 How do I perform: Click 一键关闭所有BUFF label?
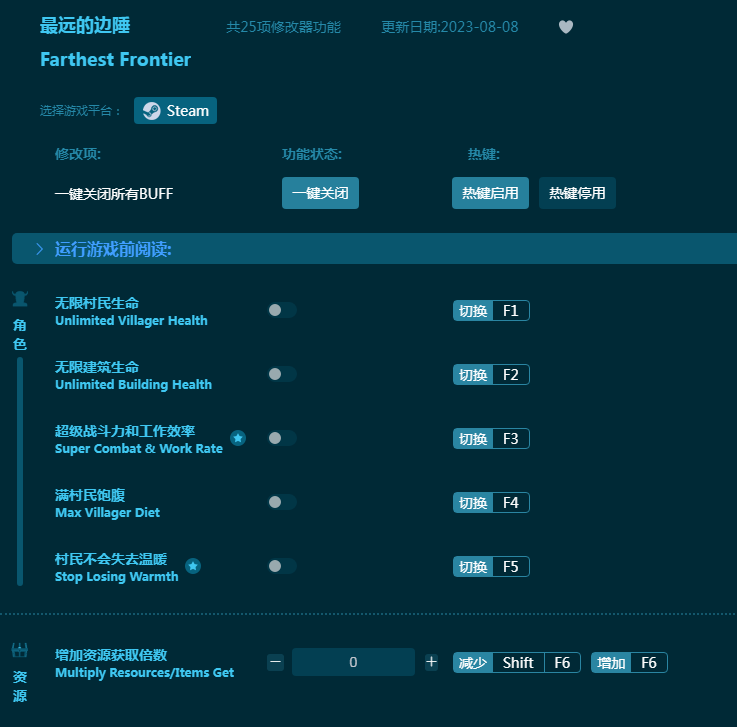point(114,194)
